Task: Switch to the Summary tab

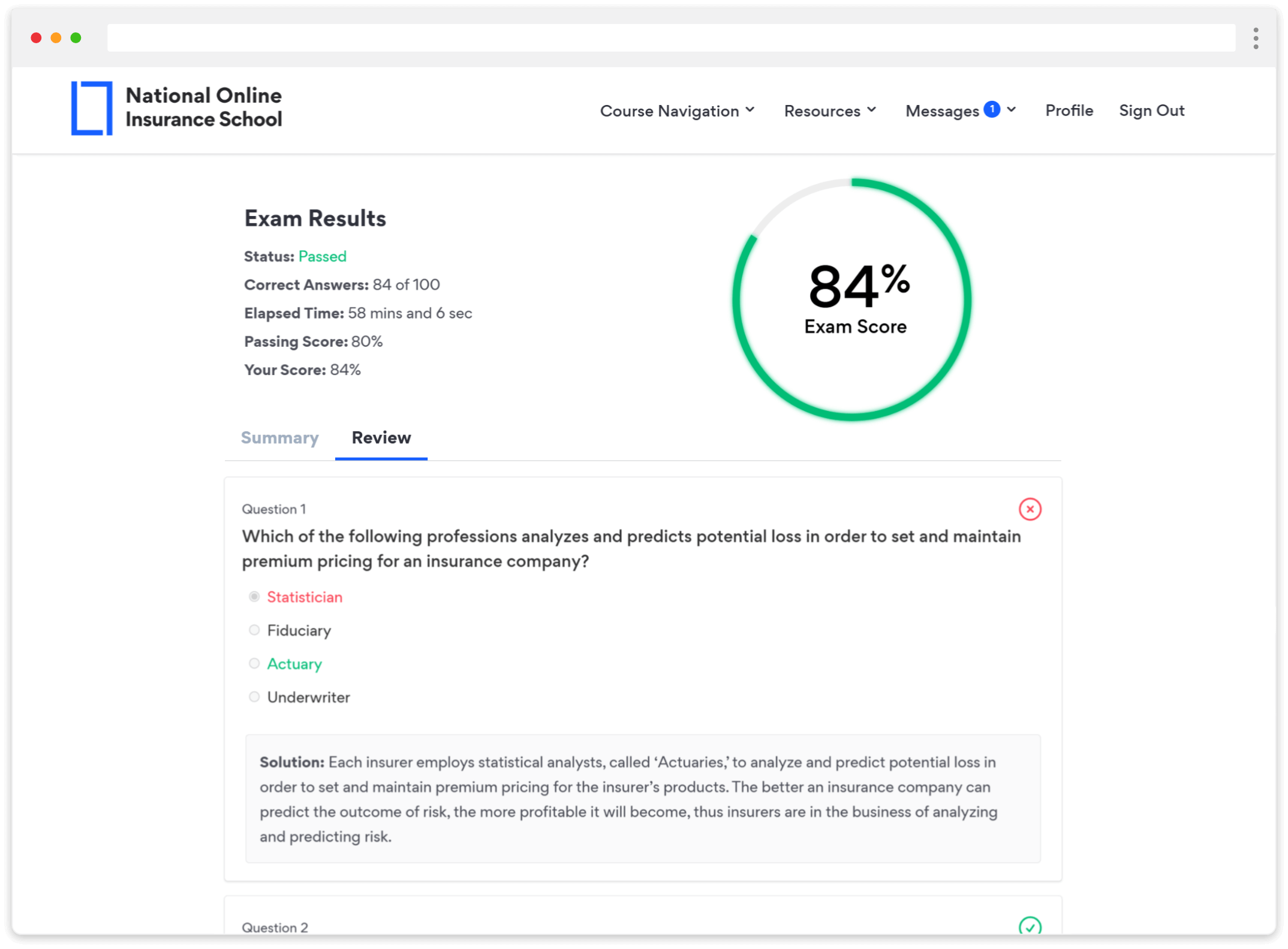Action: (x=279, y=438)
